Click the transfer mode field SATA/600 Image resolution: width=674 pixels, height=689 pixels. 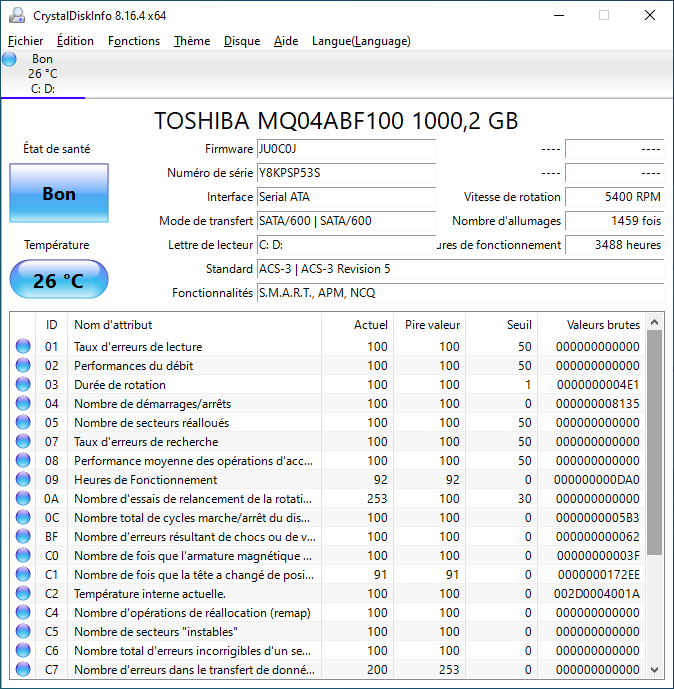(x=346, y=221)
